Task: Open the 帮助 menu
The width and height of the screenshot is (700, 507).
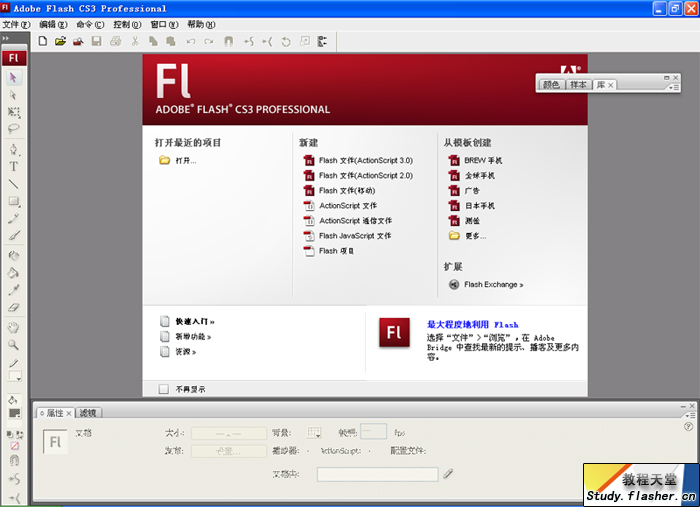Action: coord(201,25)
